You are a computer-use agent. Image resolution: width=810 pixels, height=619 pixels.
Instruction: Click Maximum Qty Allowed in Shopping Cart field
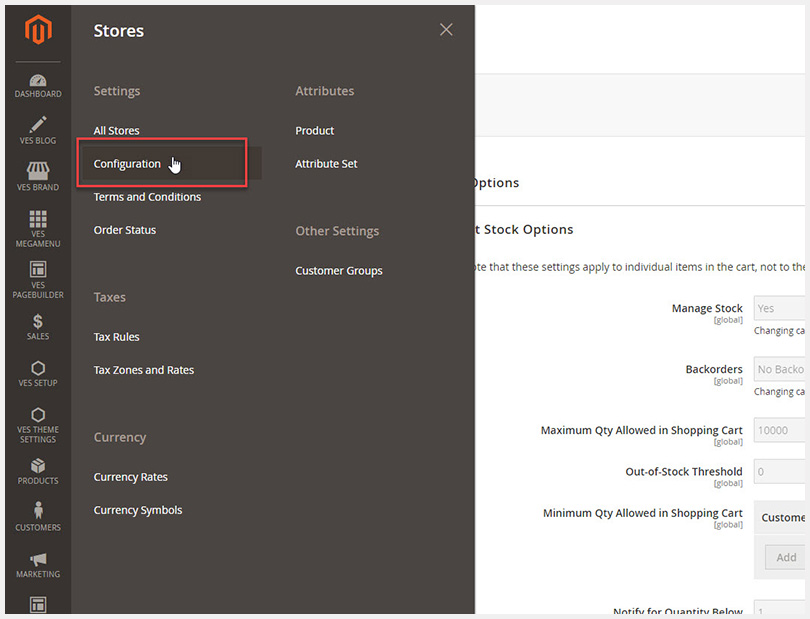click(x=780, y=431)
